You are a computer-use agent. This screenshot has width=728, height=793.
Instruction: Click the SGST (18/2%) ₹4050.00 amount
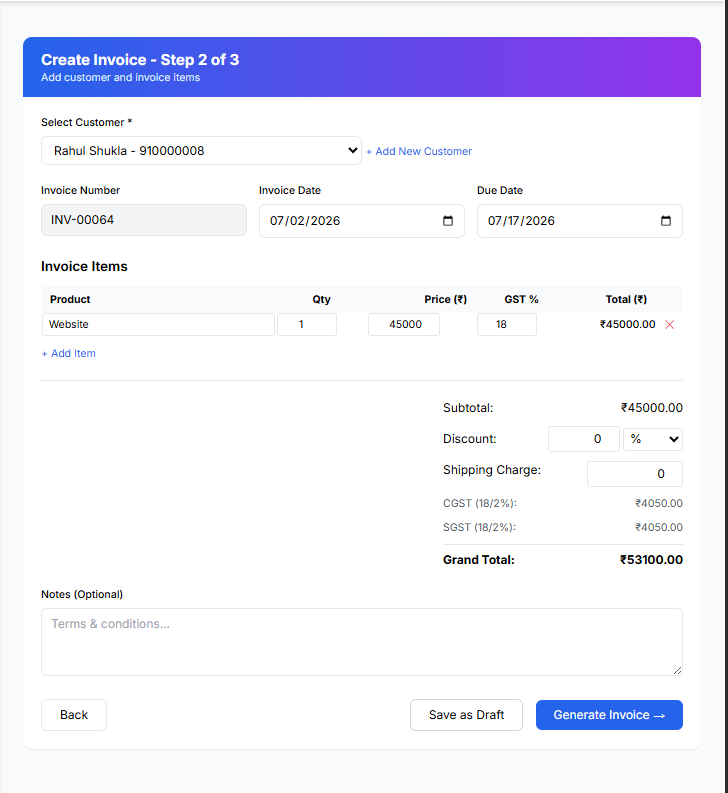659,527
